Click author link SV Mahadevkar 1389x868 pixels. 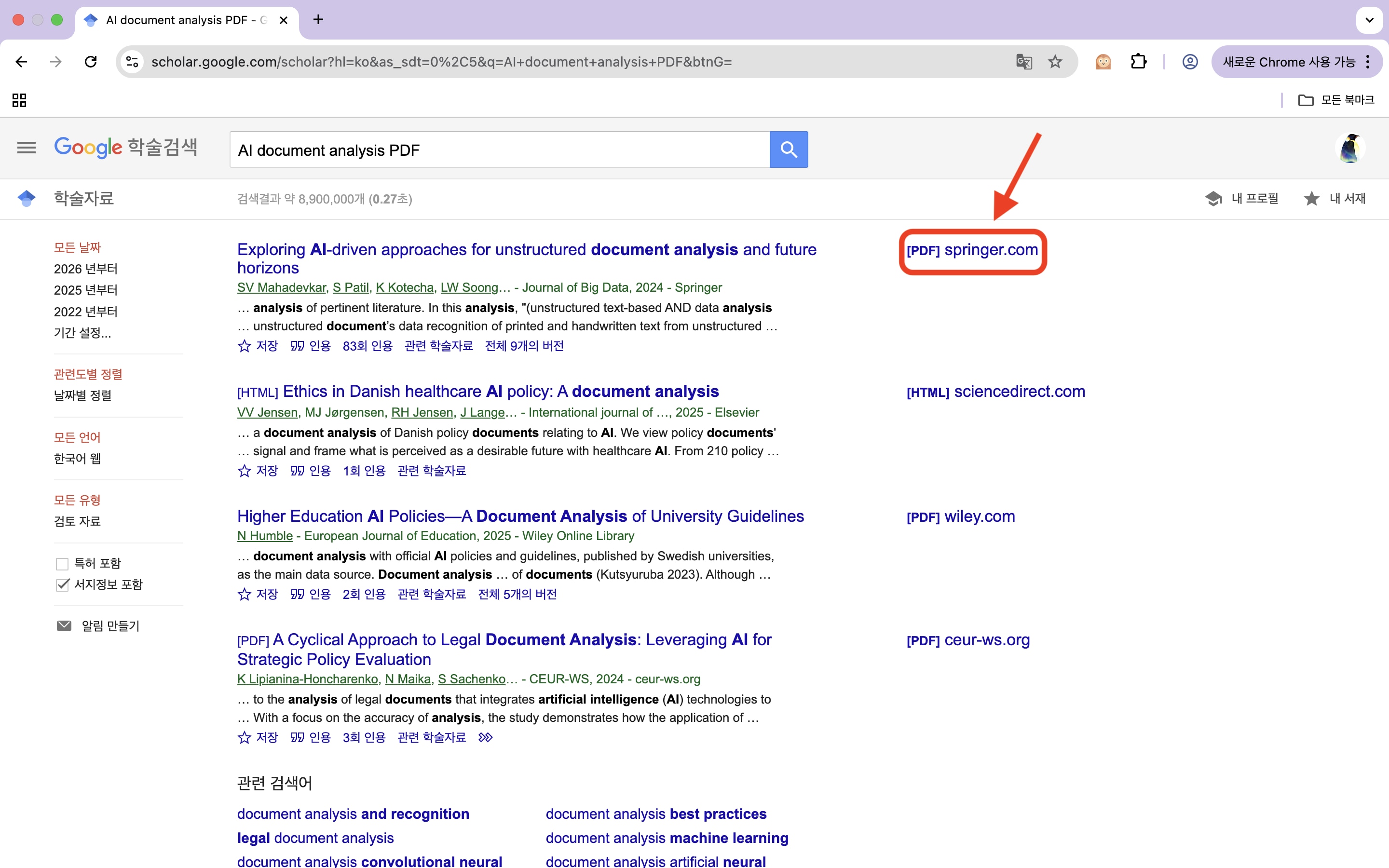tap(281, 287)
